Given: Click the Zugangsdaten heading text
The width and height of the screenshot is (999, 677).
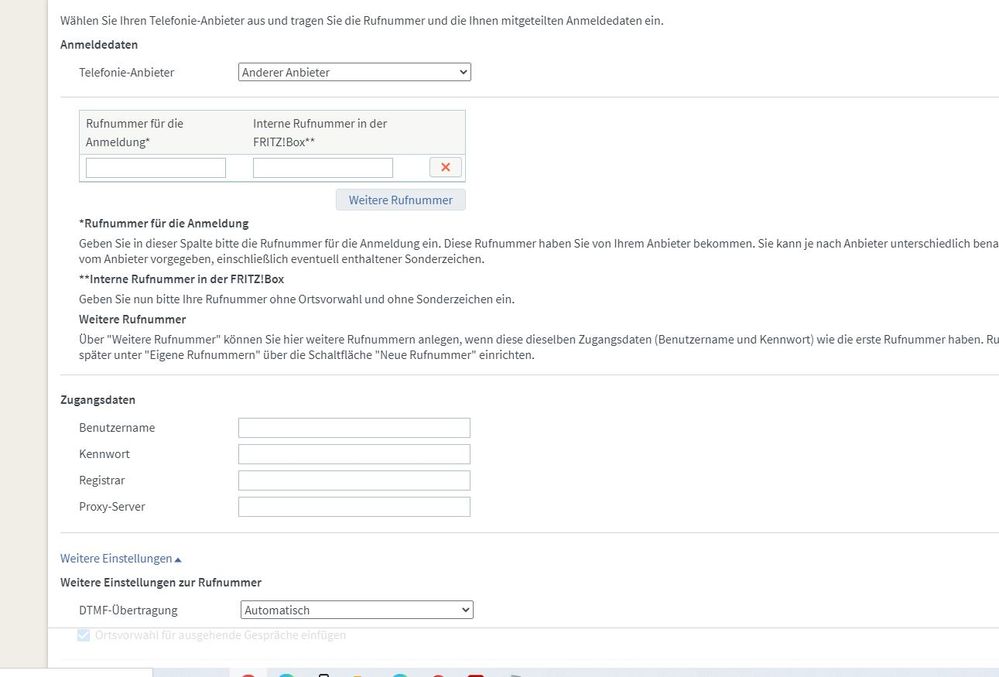Looking at the screenshot, I should point(97,400).
